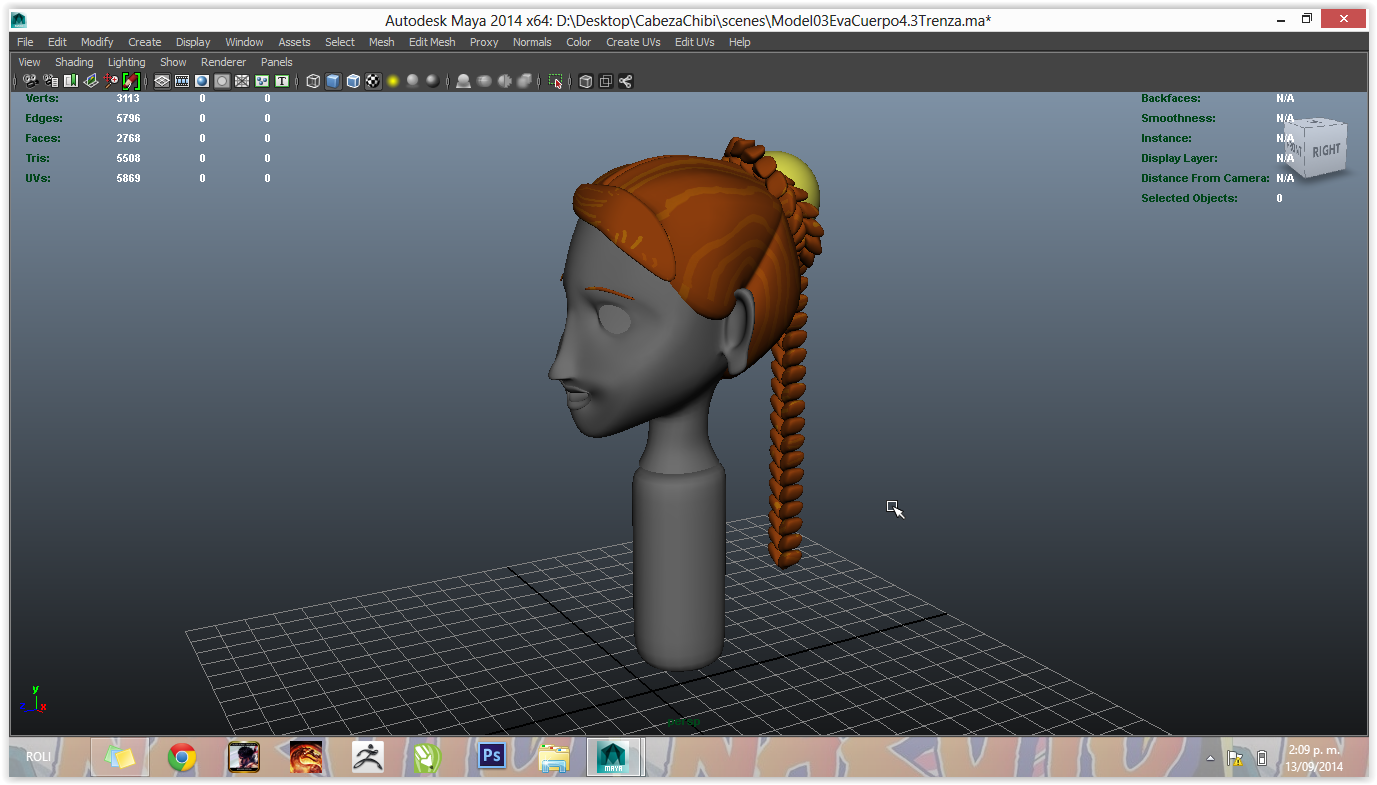Open Google Chrome from the taskbar

coord(181,757)
